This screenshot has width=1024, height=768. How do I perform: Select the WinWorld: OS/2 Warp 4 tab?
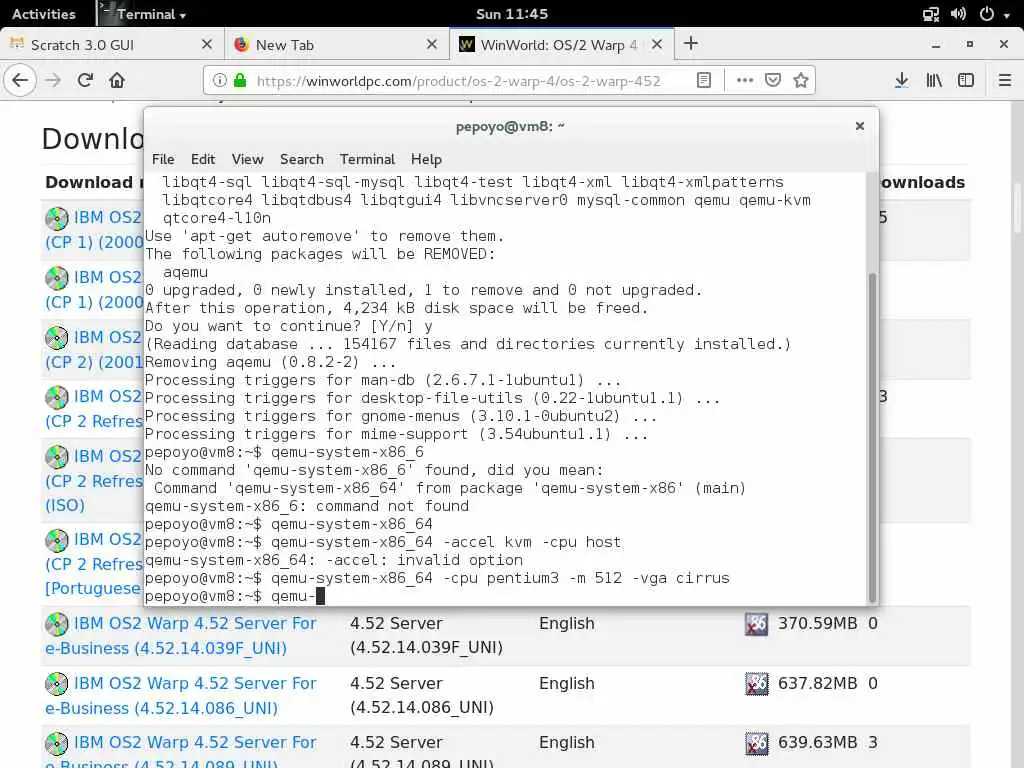562,44
